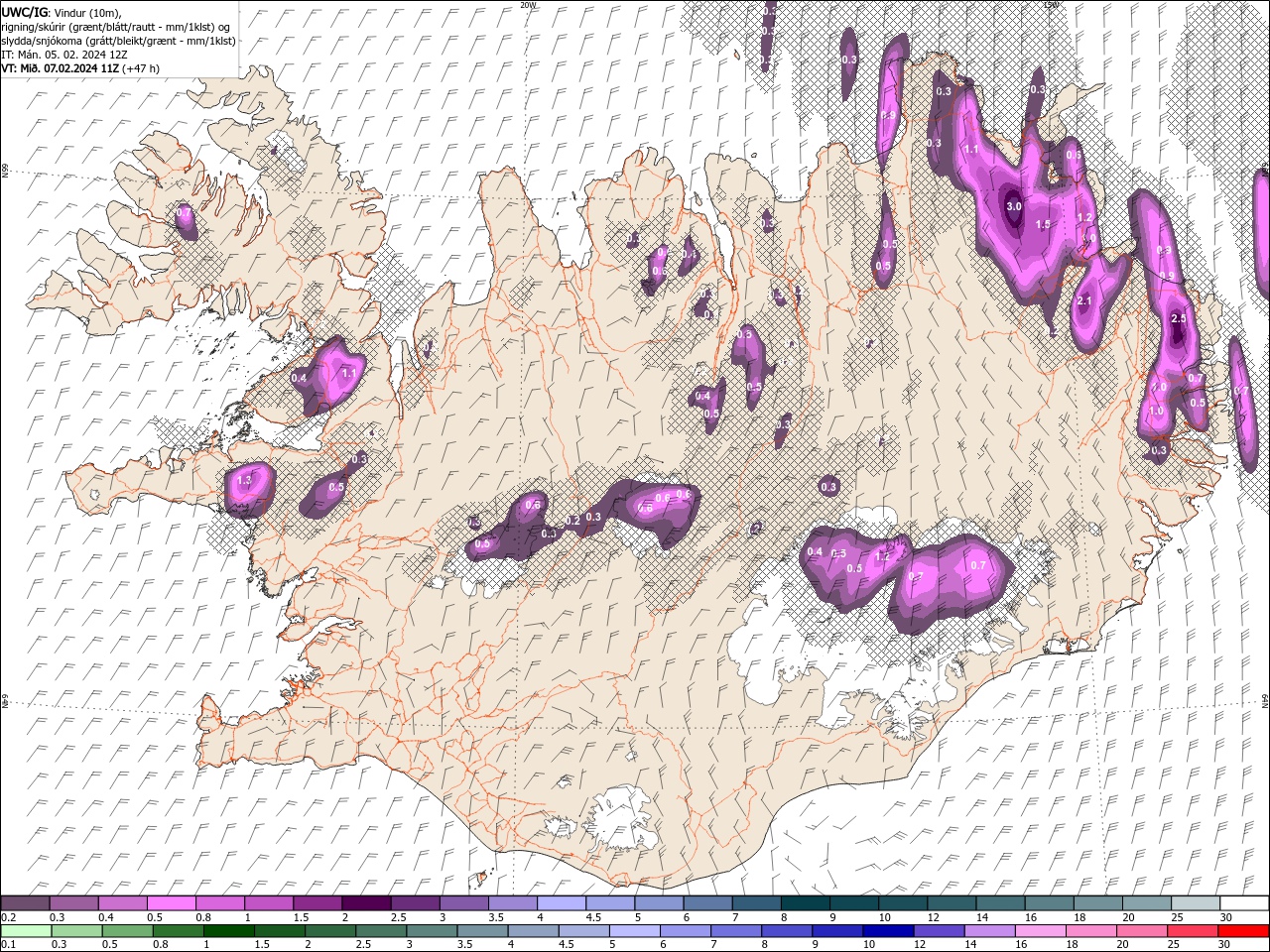Click the upper legend swatch between 0.2 and 0.3
This screenshot has height=952, width=1270.
[25, 903]
